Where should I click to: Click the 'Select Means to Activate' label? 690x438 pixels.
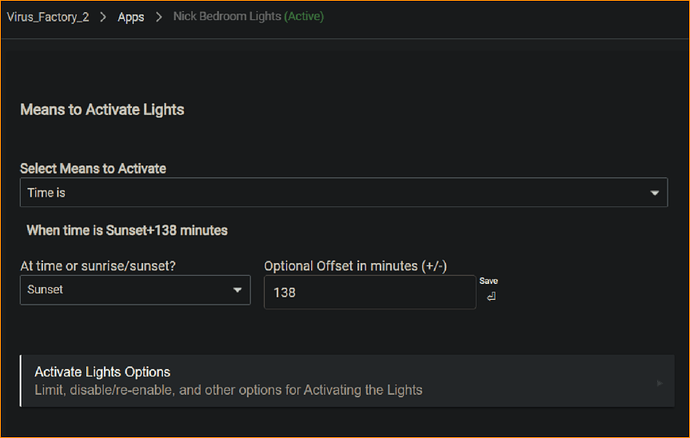(93, 168)
